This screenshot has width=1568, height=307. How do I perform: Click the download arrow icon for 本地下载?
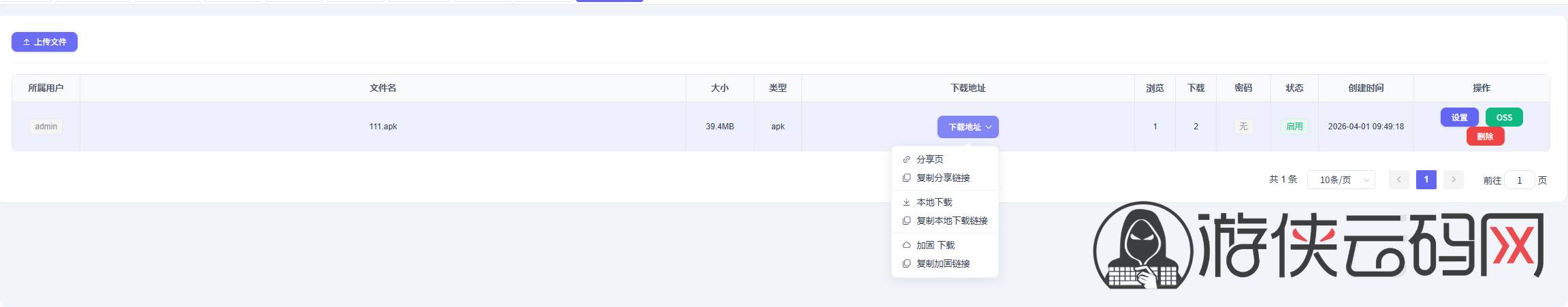click(x=906, y=202)
